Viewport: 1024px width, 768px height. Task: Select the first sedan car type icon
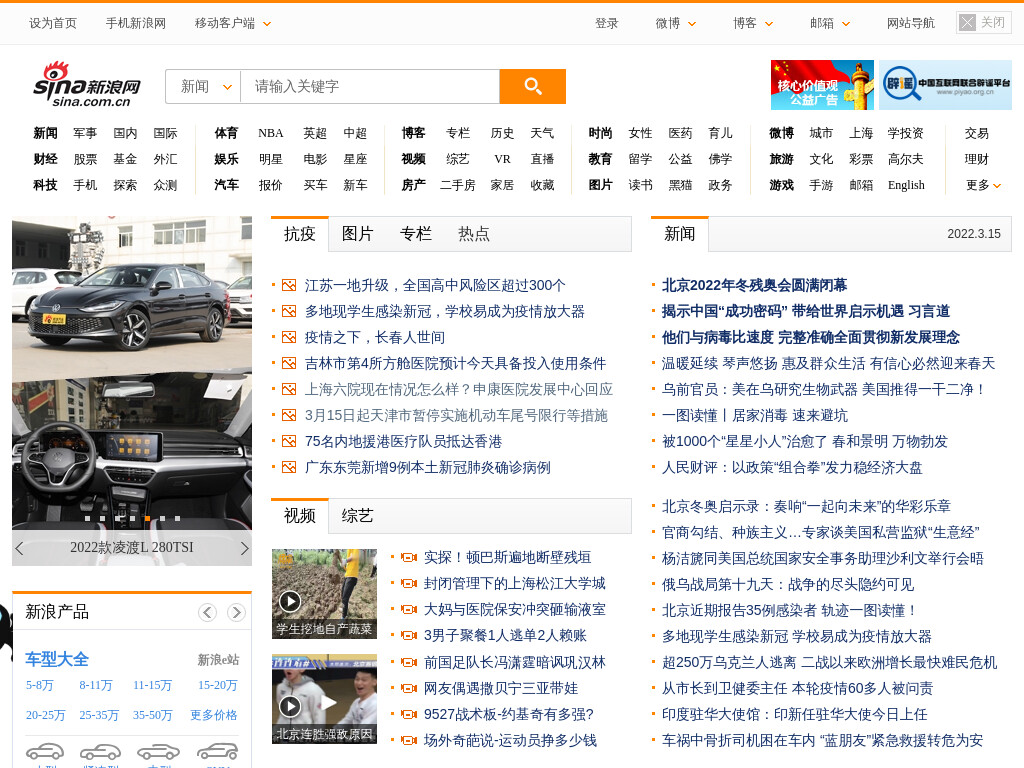tap(44, 751)
